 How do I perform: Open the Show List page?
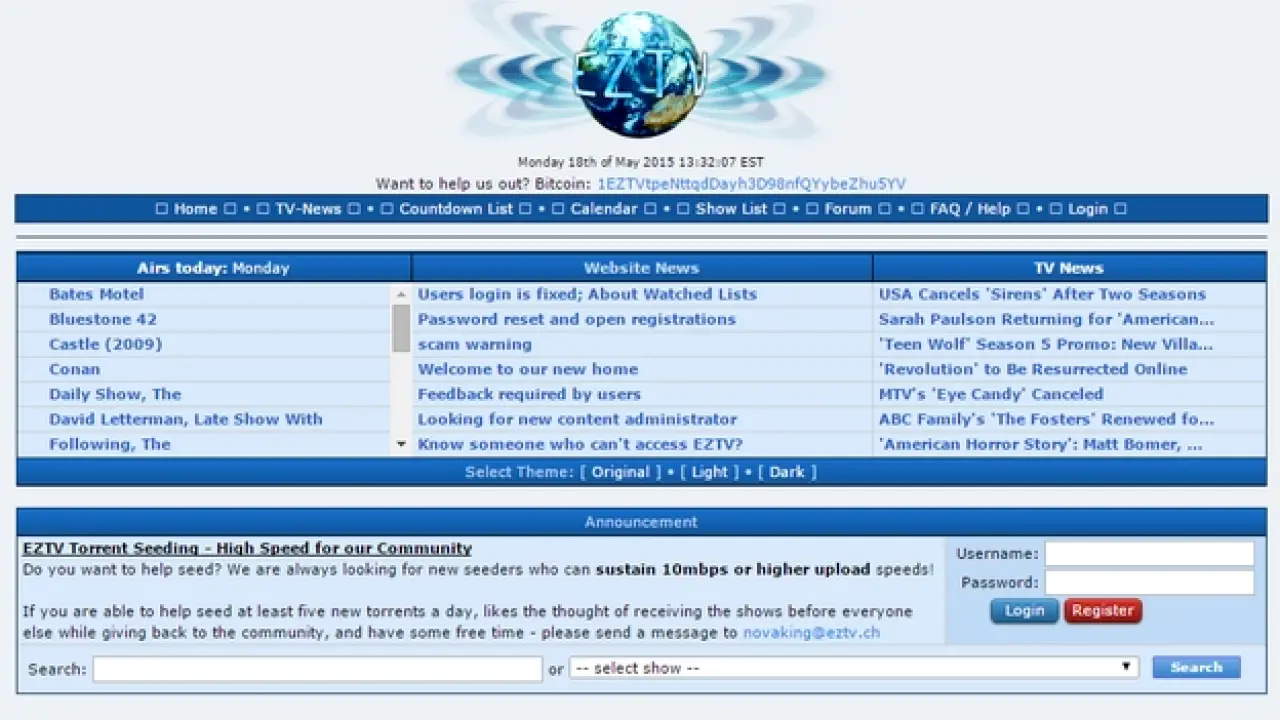click(731, 209)
